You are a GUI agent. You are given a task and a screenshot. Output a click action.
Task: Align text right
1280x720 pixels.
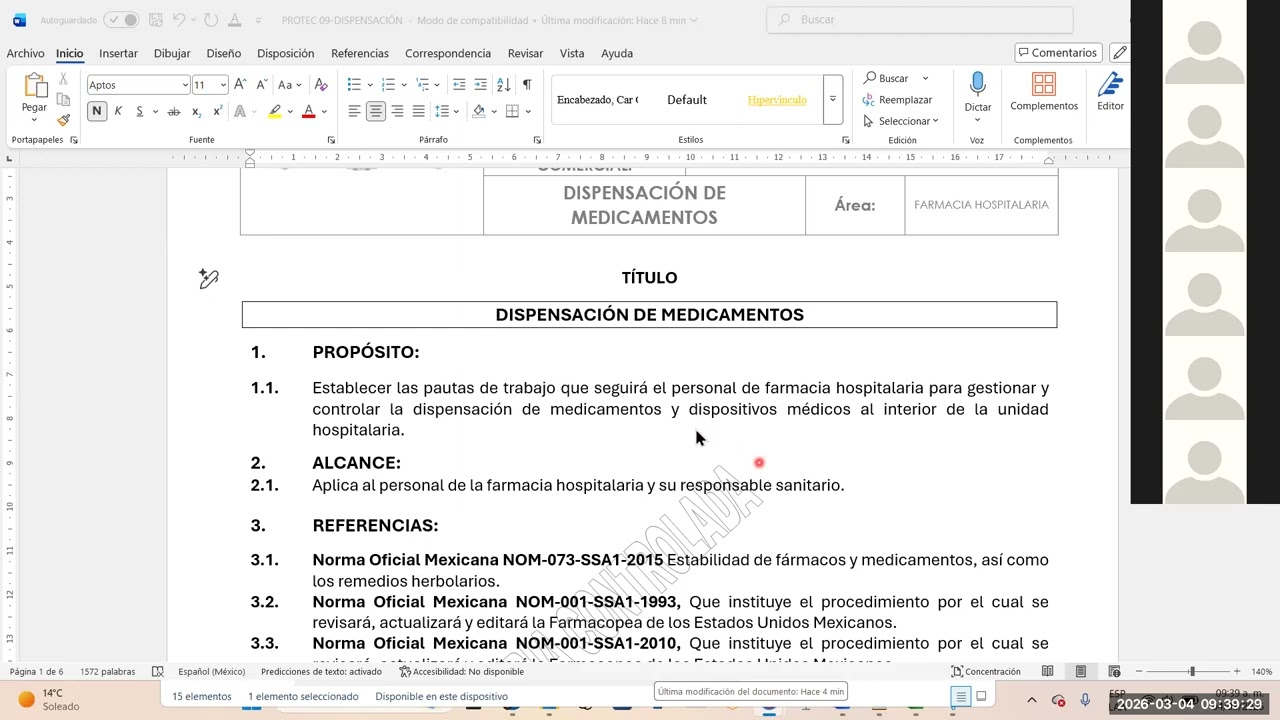tap(397, 111)
